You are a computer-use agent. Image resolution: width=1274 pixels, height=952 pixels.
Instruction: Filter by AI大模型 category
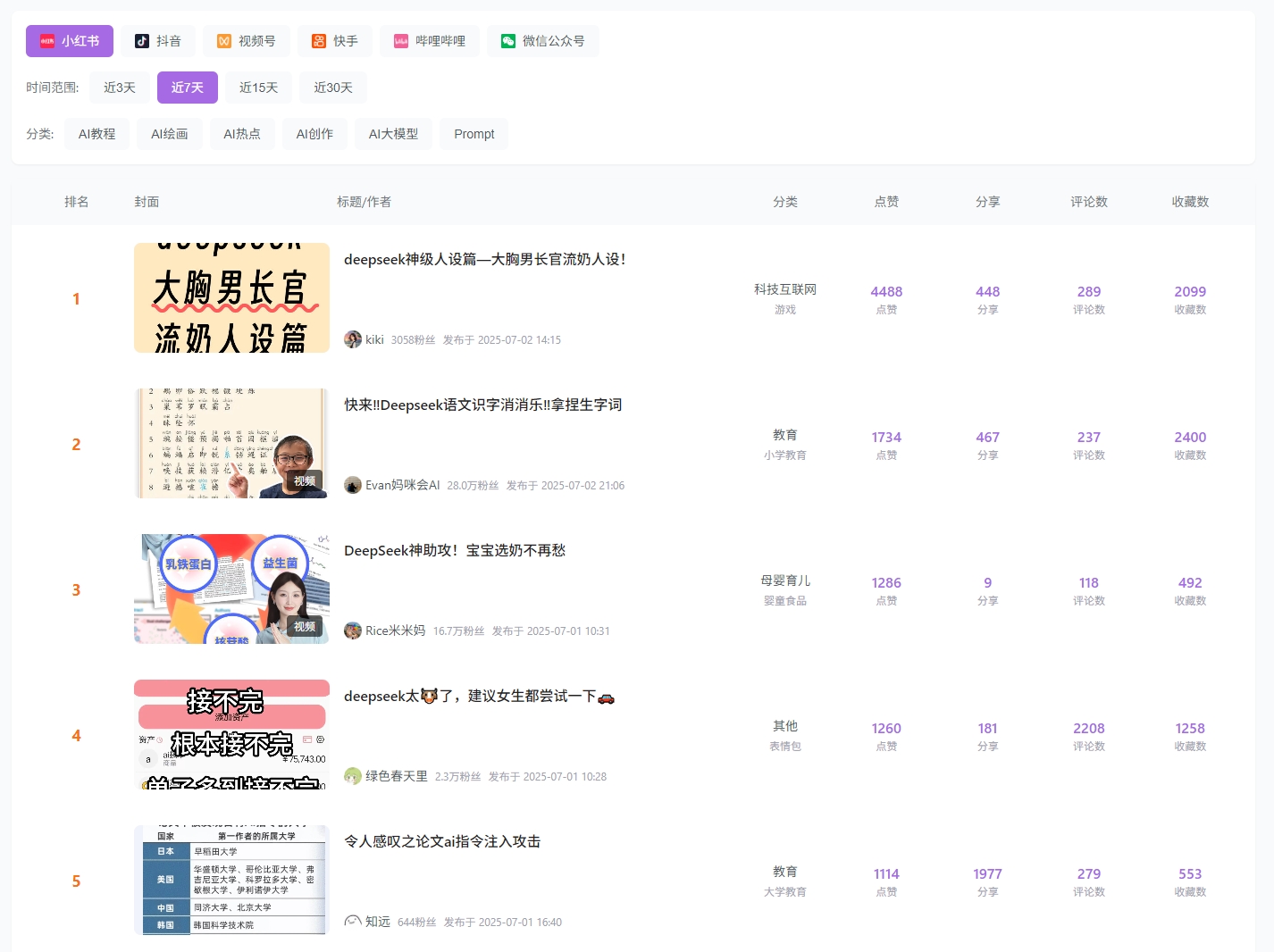[393, 134]
